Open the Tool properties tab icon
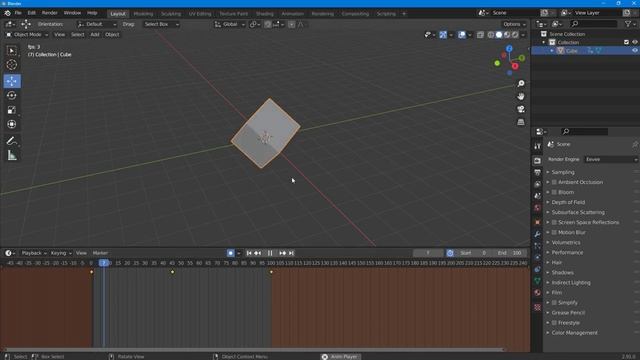 click(537, 146)
